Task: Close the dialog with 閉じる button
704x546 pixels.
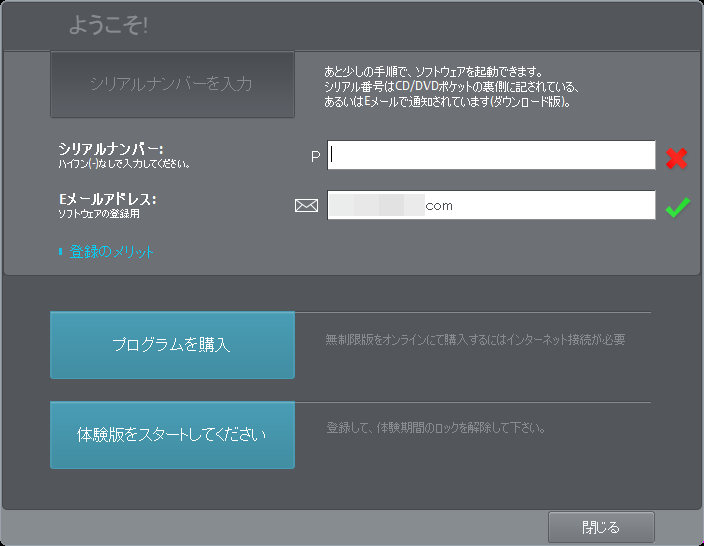Action: tap(601, 527)
